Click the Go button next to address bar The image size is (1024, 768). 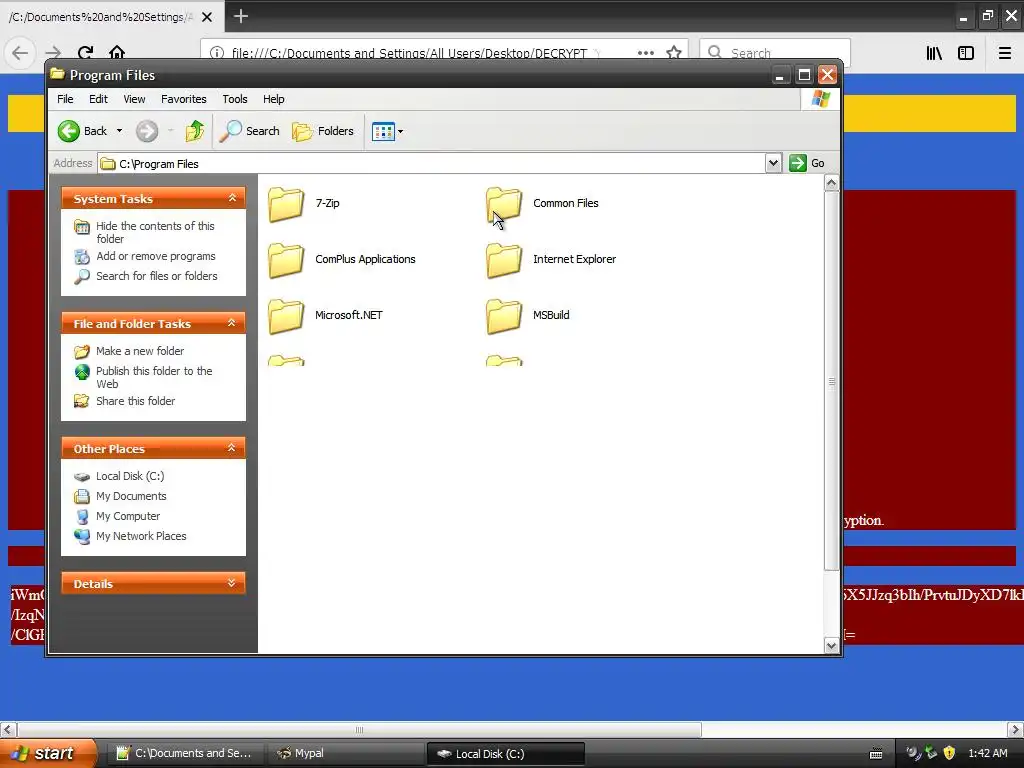(x=807, y=163)
